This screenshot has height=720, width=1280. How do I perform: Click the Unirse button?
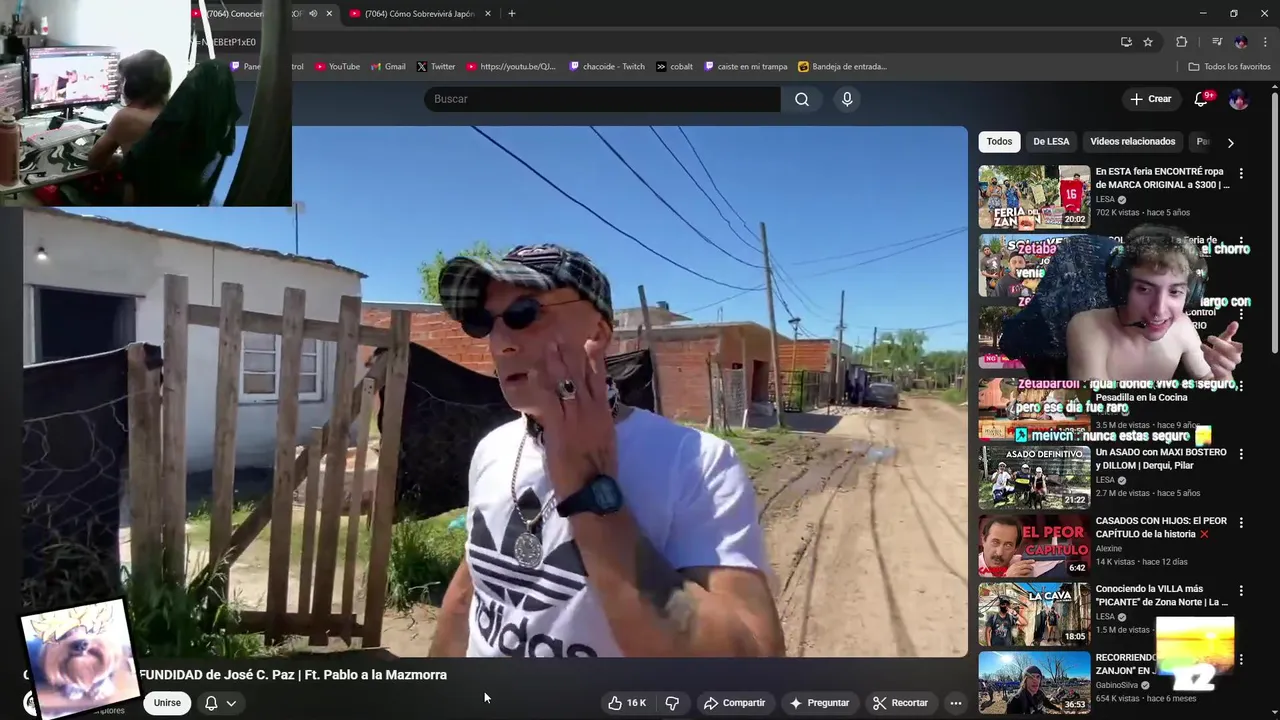click(x=167, y=703)
